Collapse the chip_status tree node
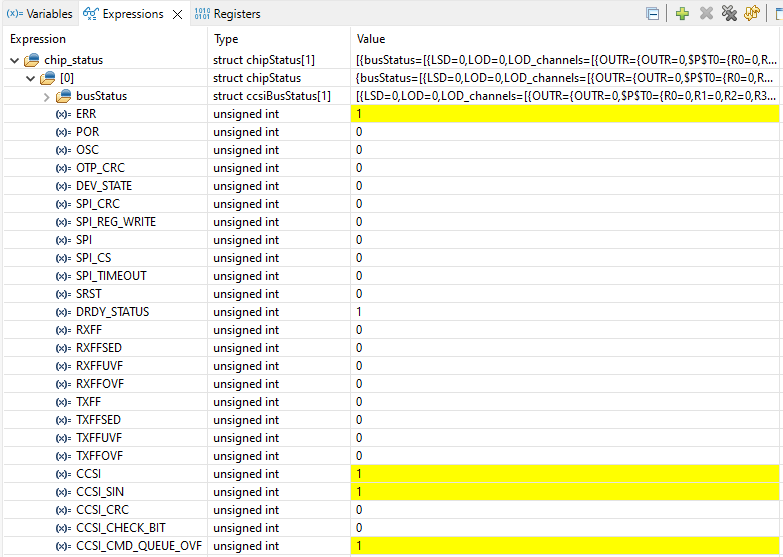Screen dimensions: 783x557 click(x=13, y=60)
